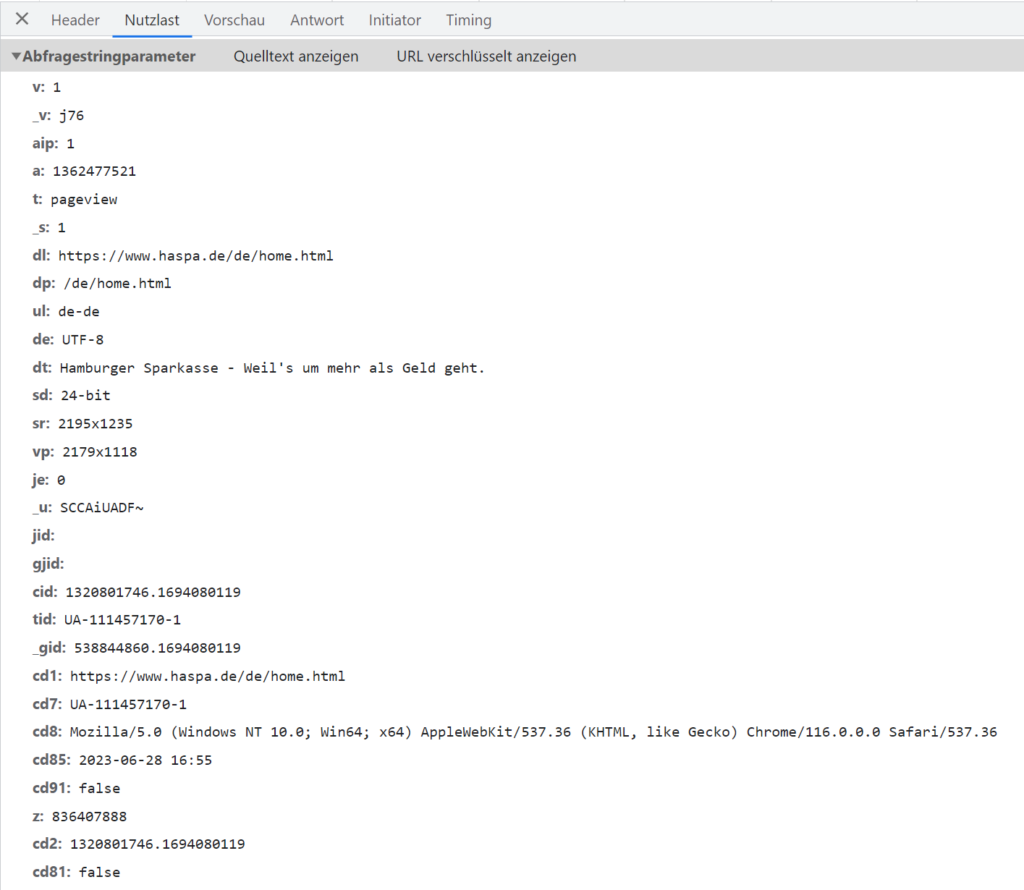Click the je: 0 parameter

(49, 479)
